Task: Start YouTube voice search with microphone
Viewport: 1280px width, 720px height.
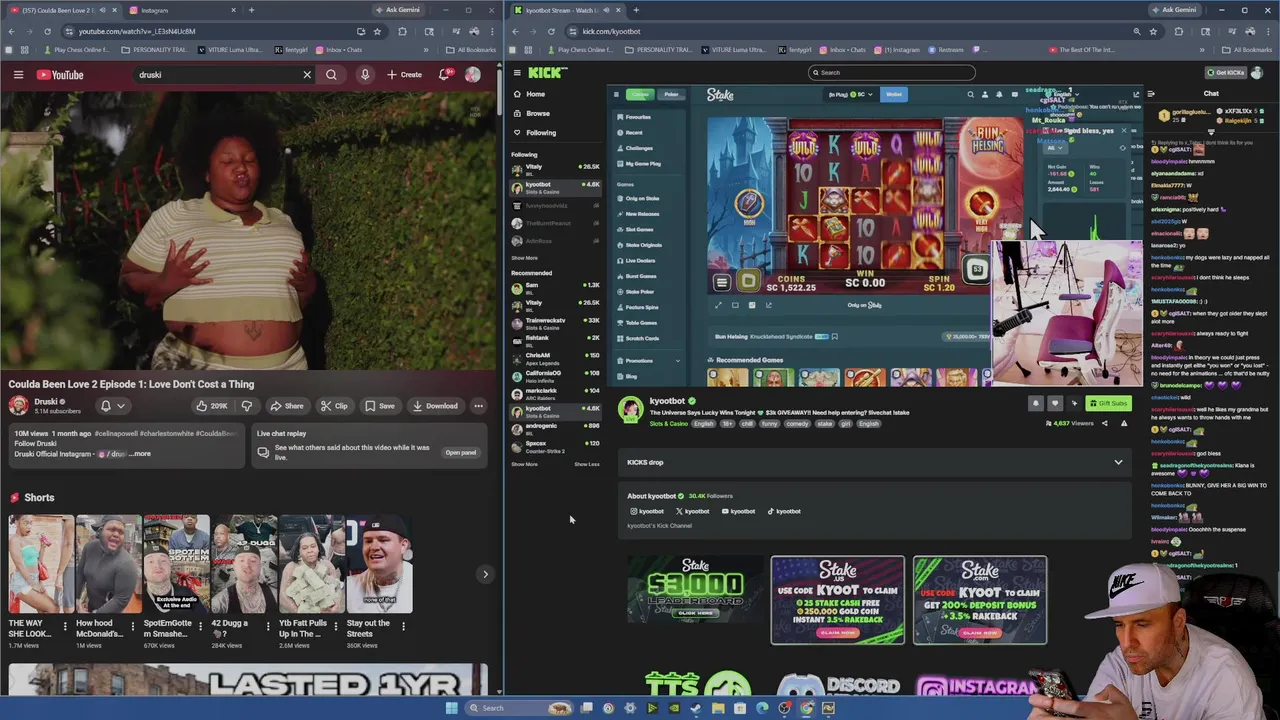Action: click(365, 75)
